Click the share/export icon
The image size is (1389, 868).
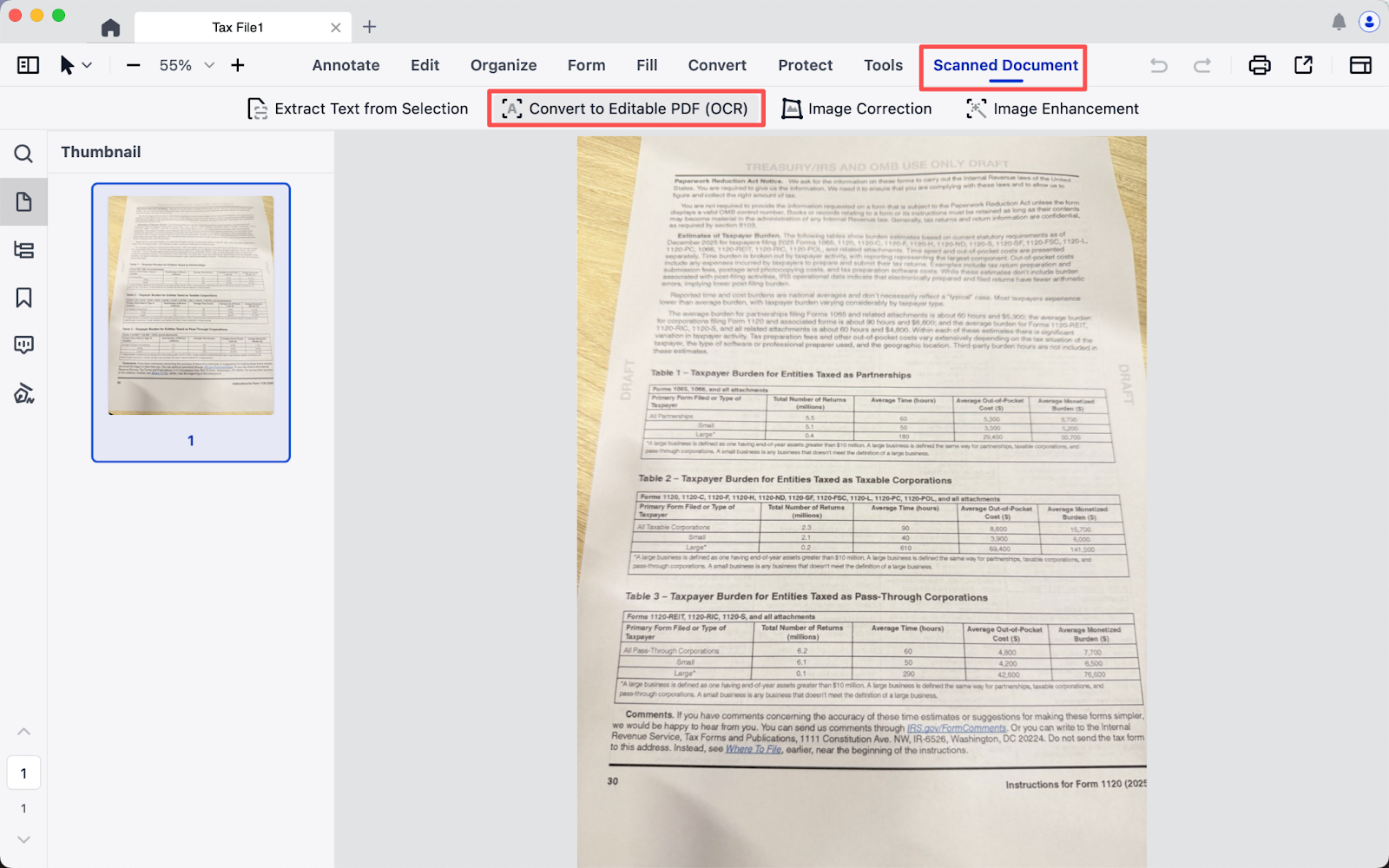point(1303,65)
